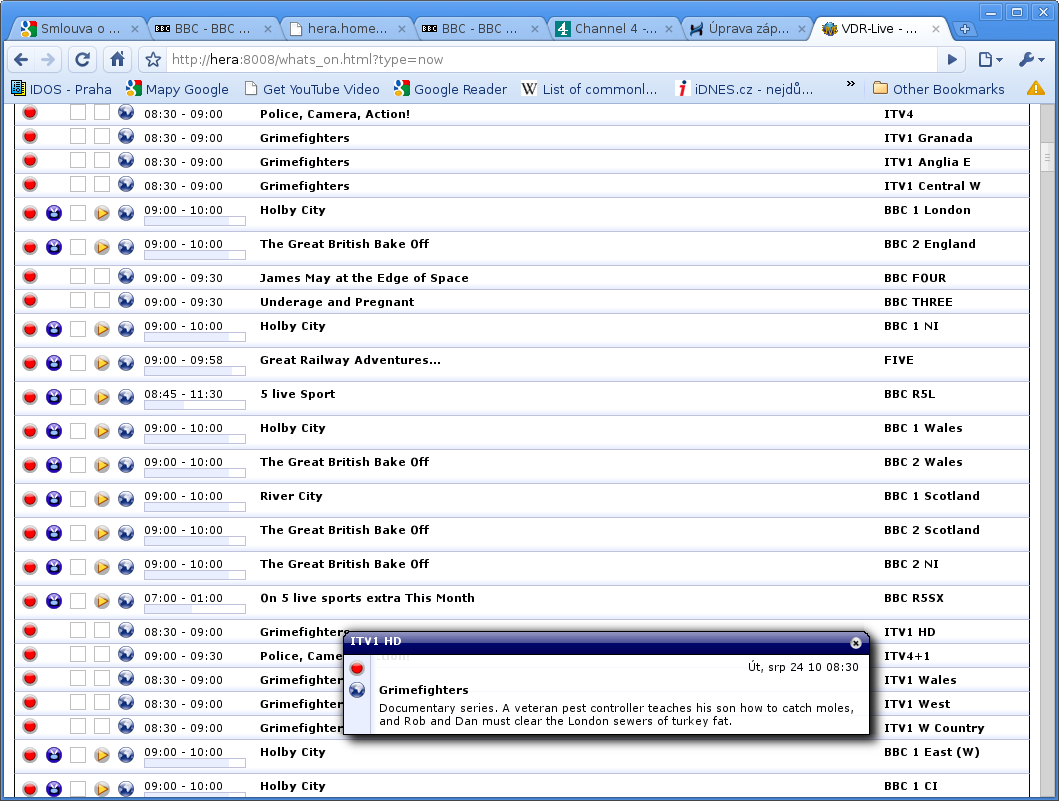Open globe icon for ITV1 Central W row
Screen dimensions: 1059x801
pos(126,184)
